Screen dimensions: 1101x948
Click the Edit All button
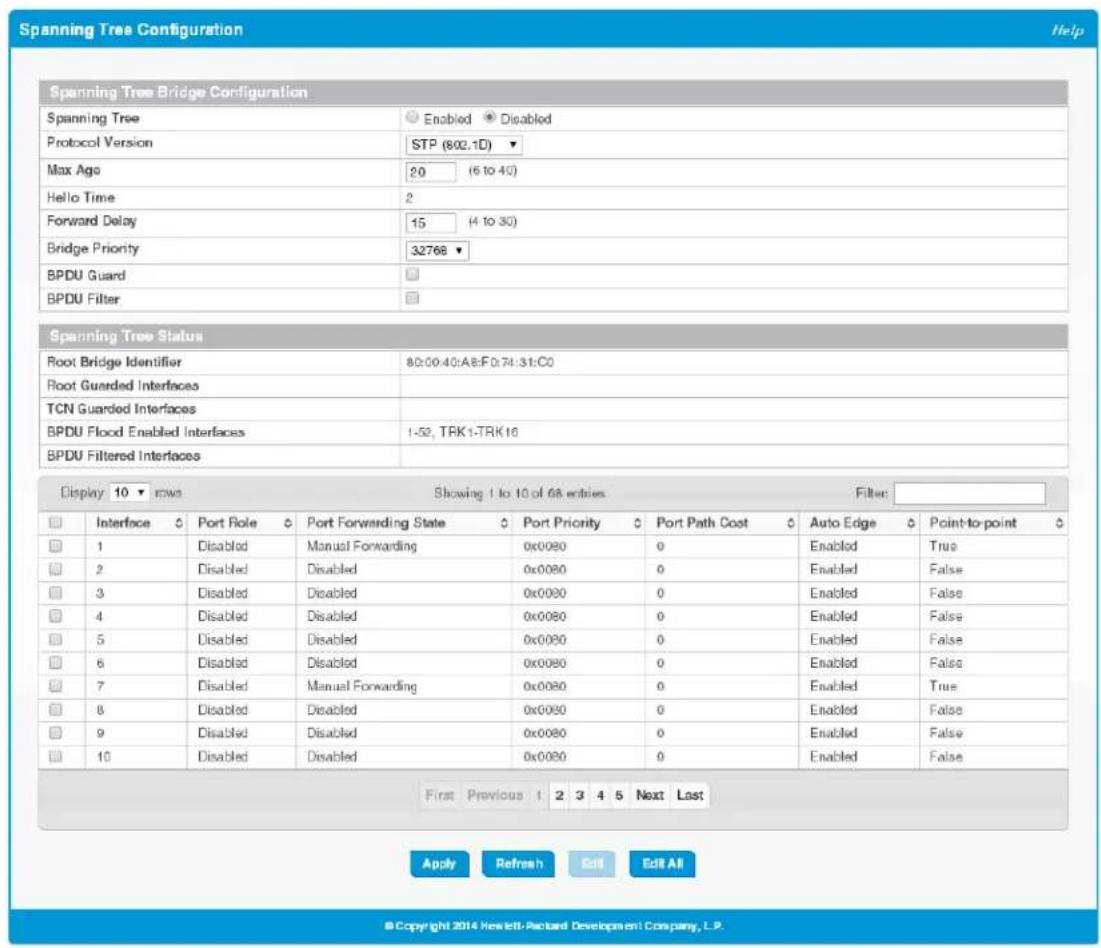pos(662,864)
